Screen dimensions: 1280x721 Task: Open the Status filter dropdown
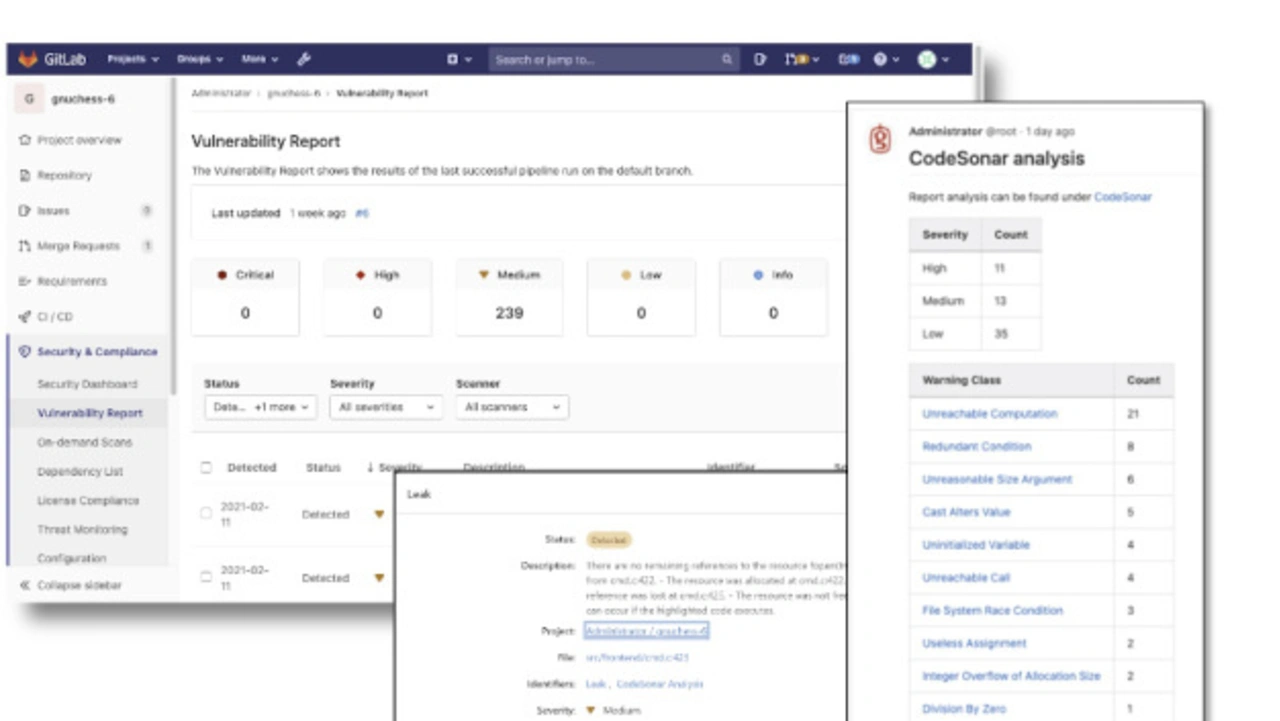261,407
